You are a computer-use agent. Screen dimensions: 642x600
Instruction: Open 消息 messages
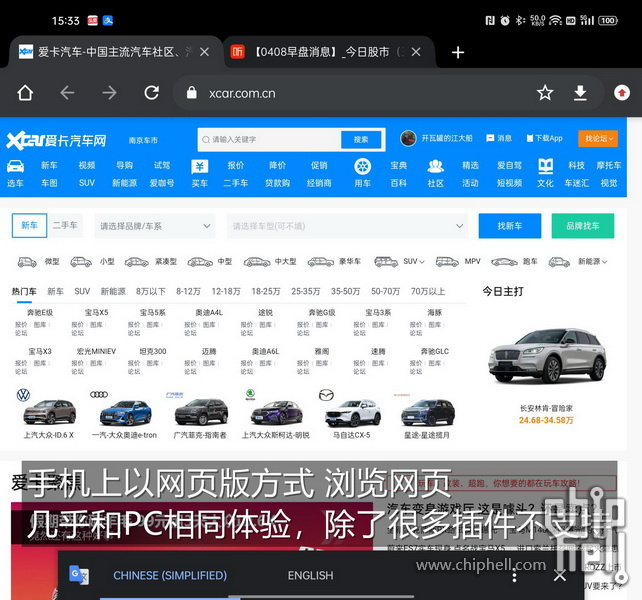499,138
